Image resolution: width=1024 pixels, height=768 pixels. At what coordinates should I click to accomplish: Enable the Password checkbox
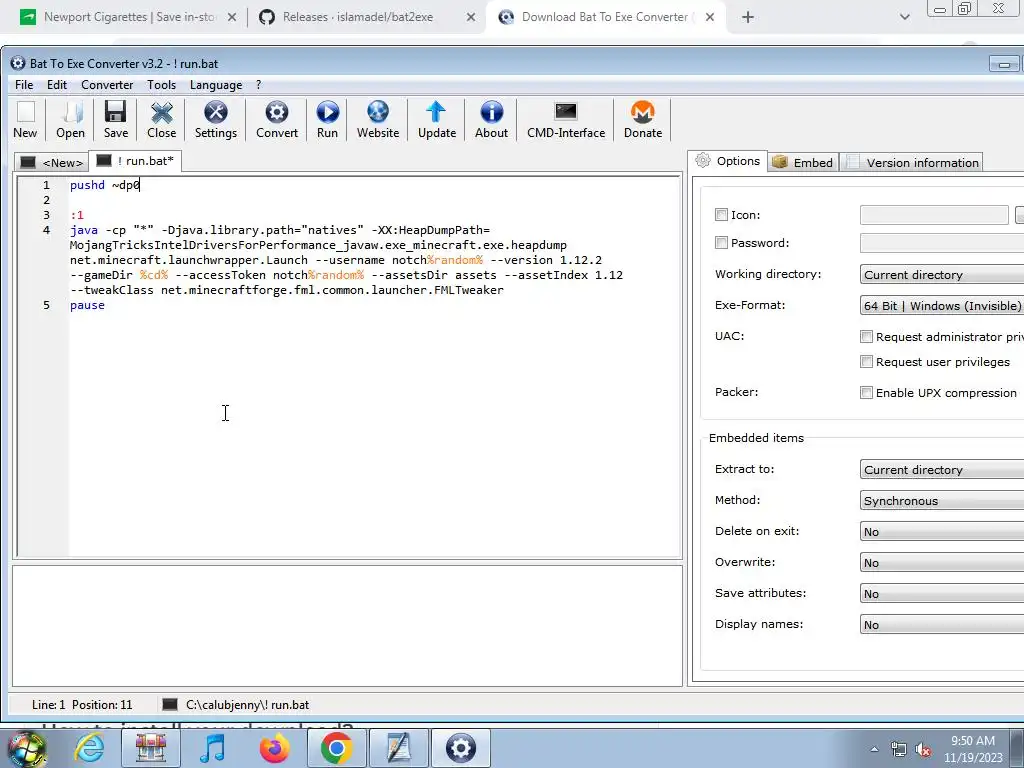(721, 242)
